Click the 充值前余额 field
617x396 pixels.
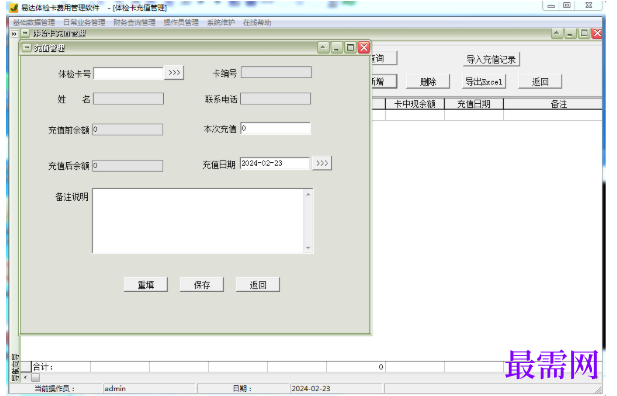[x=127, y=130]
